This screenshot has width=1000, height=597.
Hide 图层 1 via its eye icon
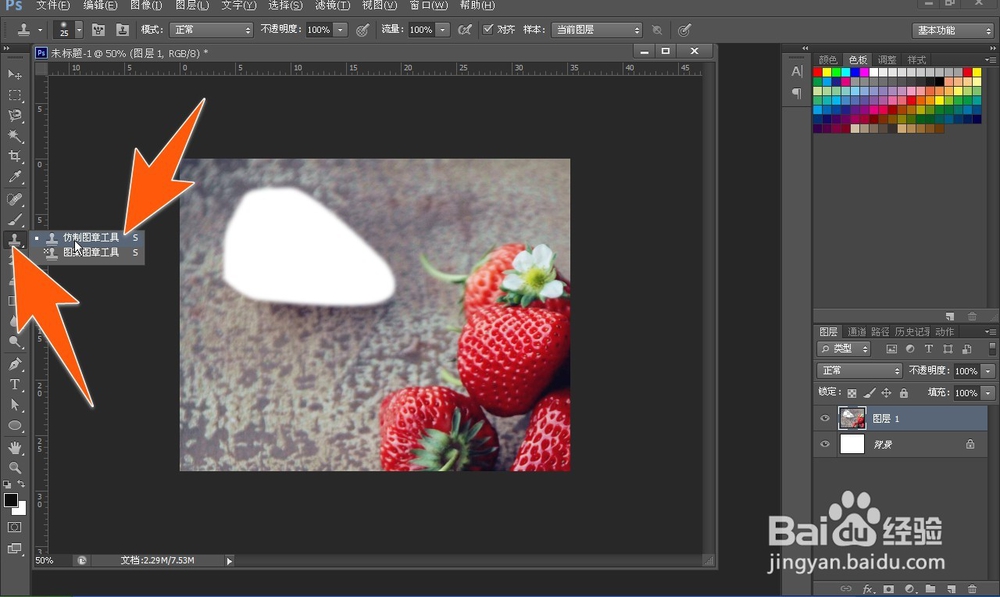[825, 418]
